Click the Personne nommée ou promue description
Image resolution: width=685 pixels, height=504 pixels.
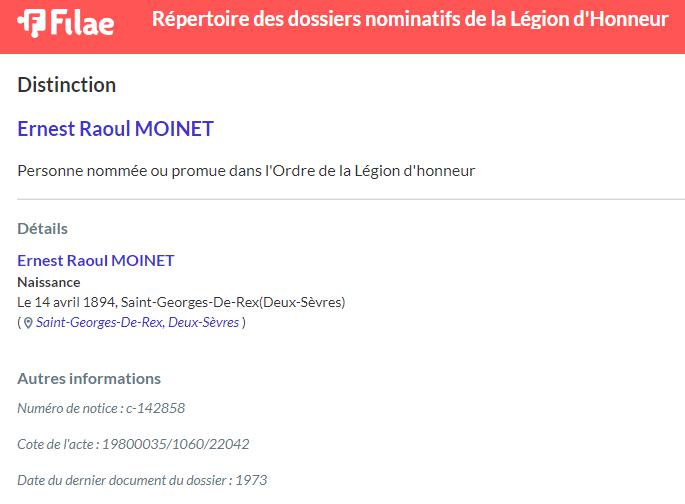(246, 171)
